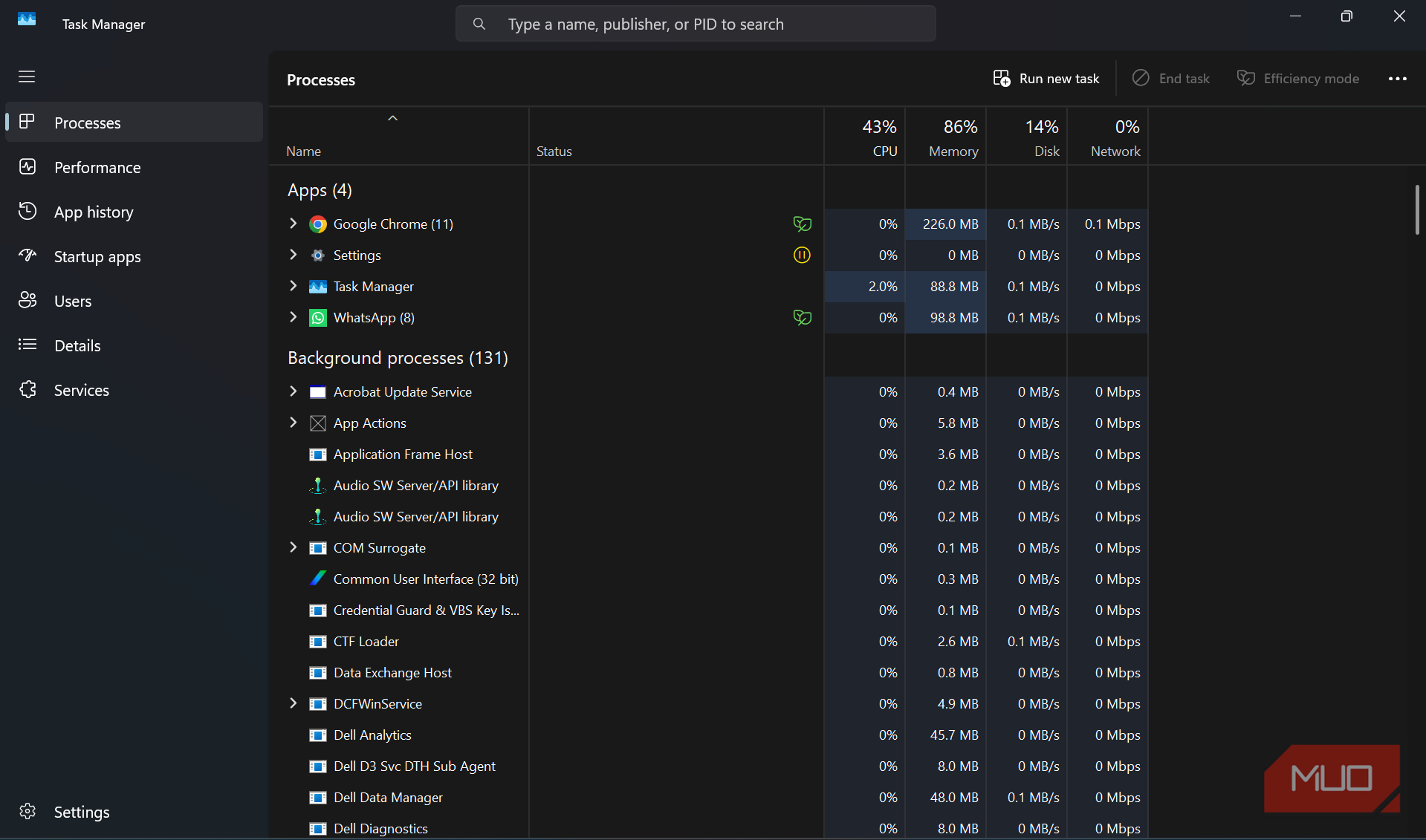
Task: Click the WhatsApp process icon
Action: [318, 318]
